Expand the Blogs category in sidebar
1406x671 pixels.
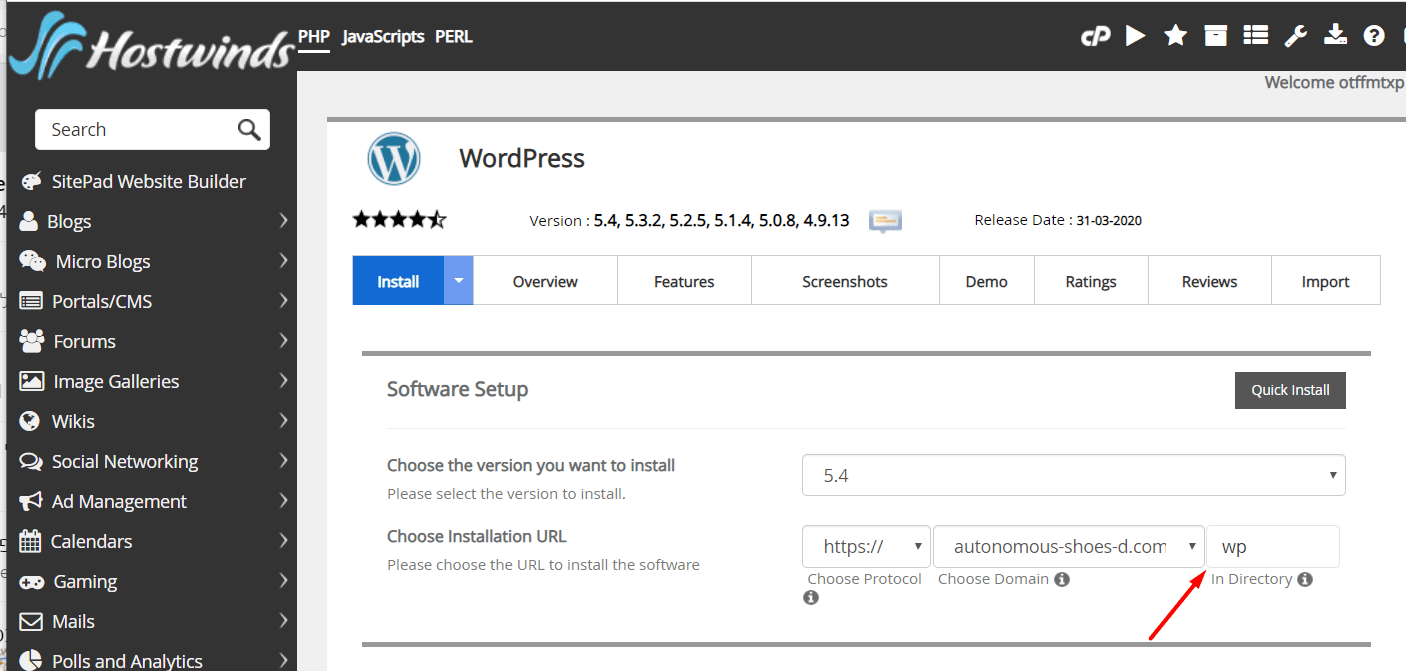pyautogui.click(x=154, y=221)
